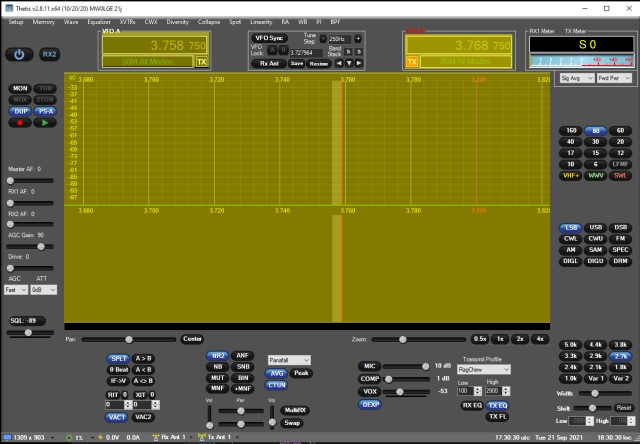Open the Diversity menu
Screen dimensions: 640x444
pos(178,22)
